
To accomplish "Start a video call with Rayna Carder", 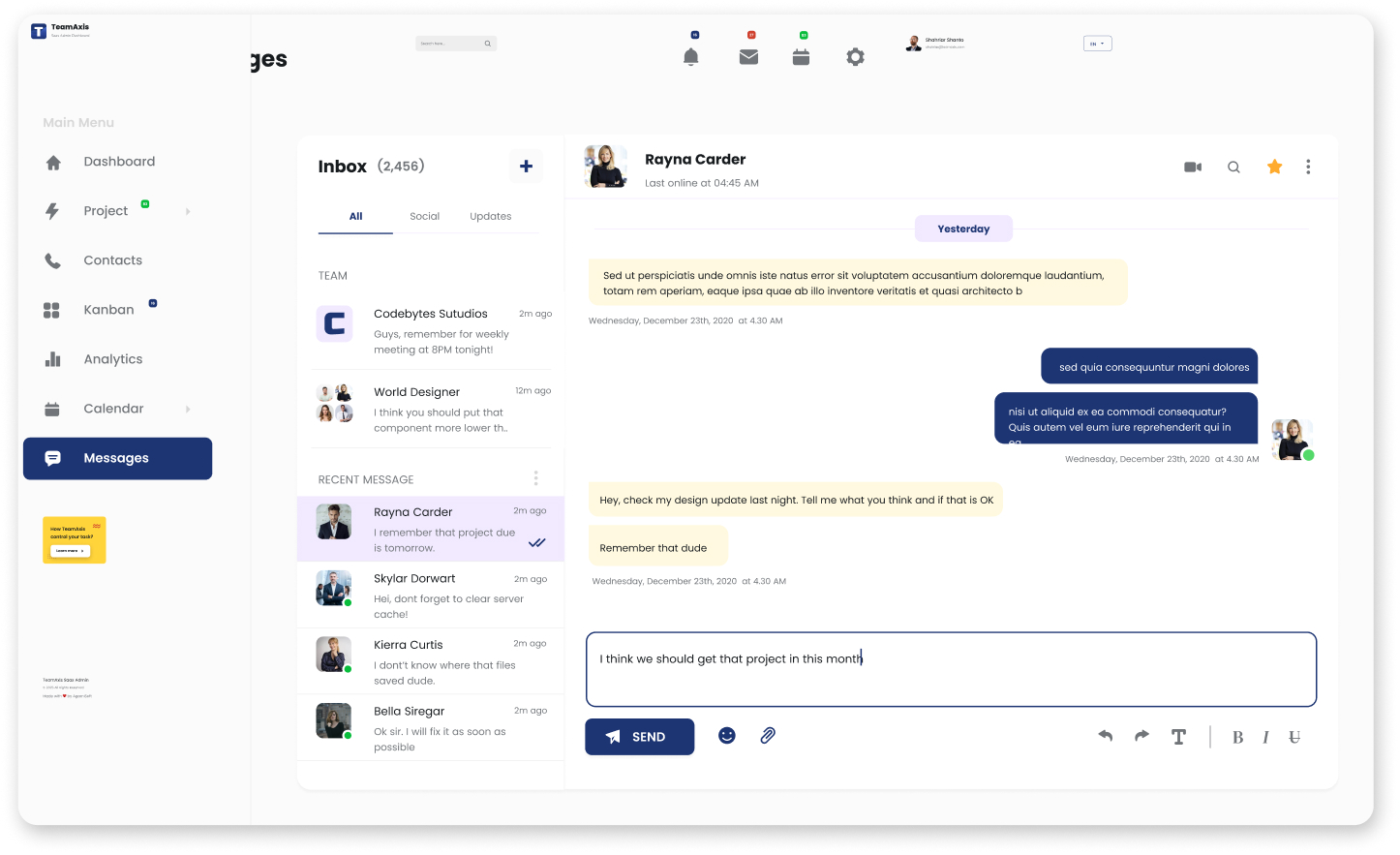I will [1193, 167].
